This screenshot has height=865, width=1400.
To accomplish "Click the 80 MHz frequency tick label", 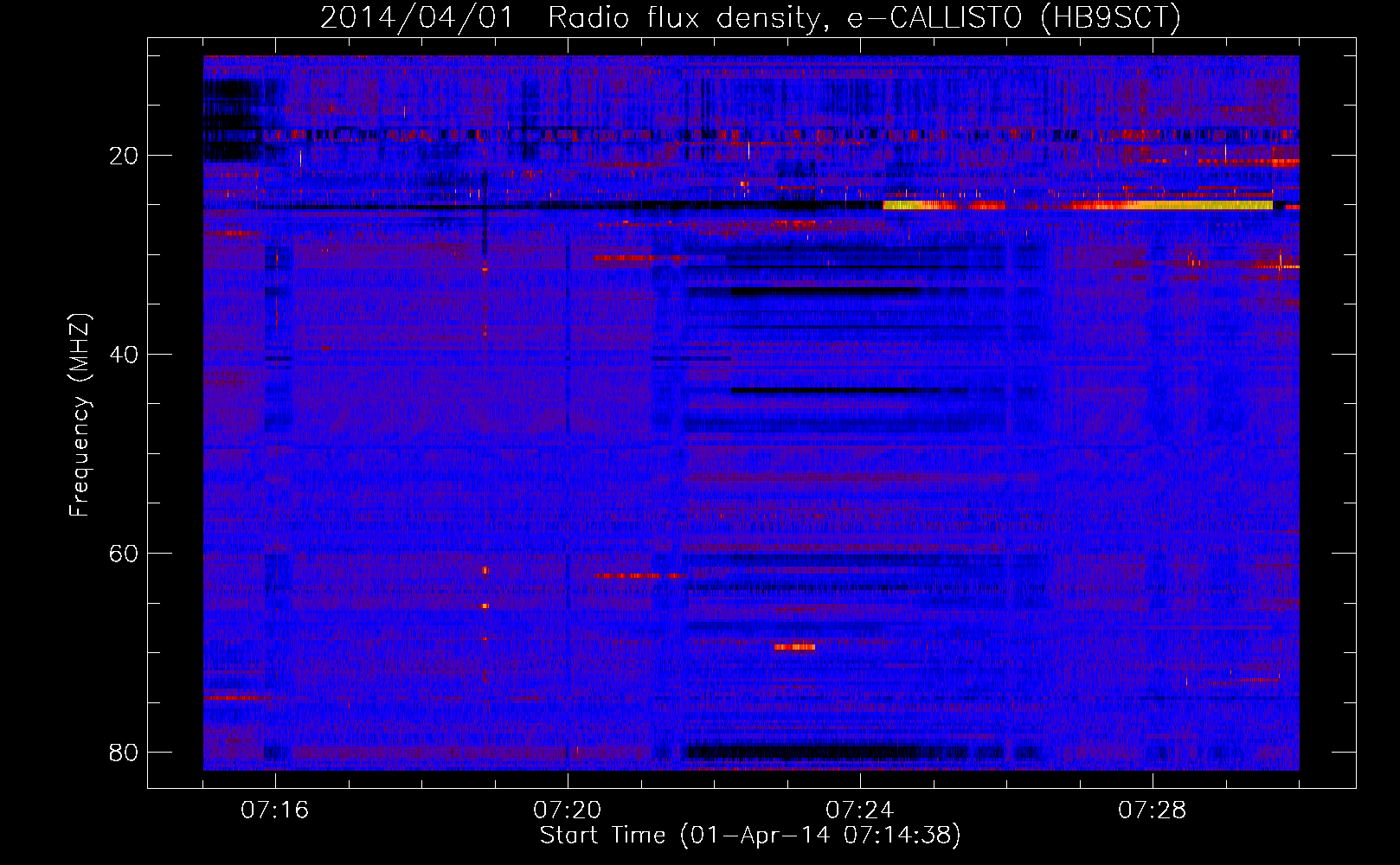I will coord(124,753).
